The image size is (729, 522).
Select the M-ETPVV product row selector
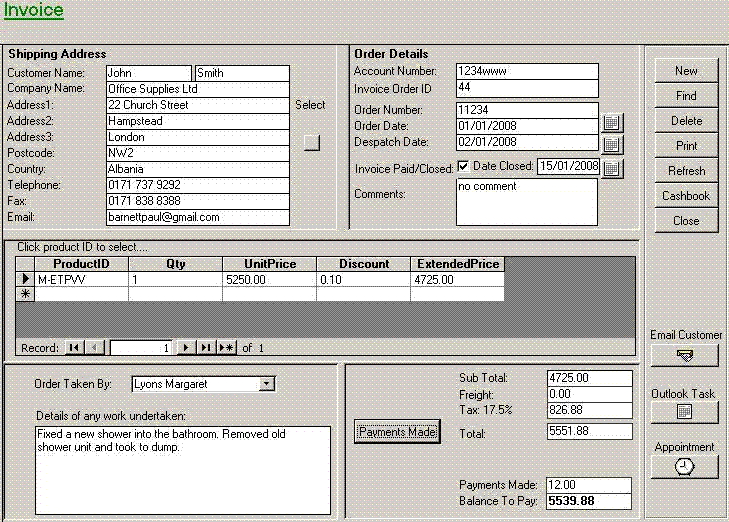[x=25, y=280]
